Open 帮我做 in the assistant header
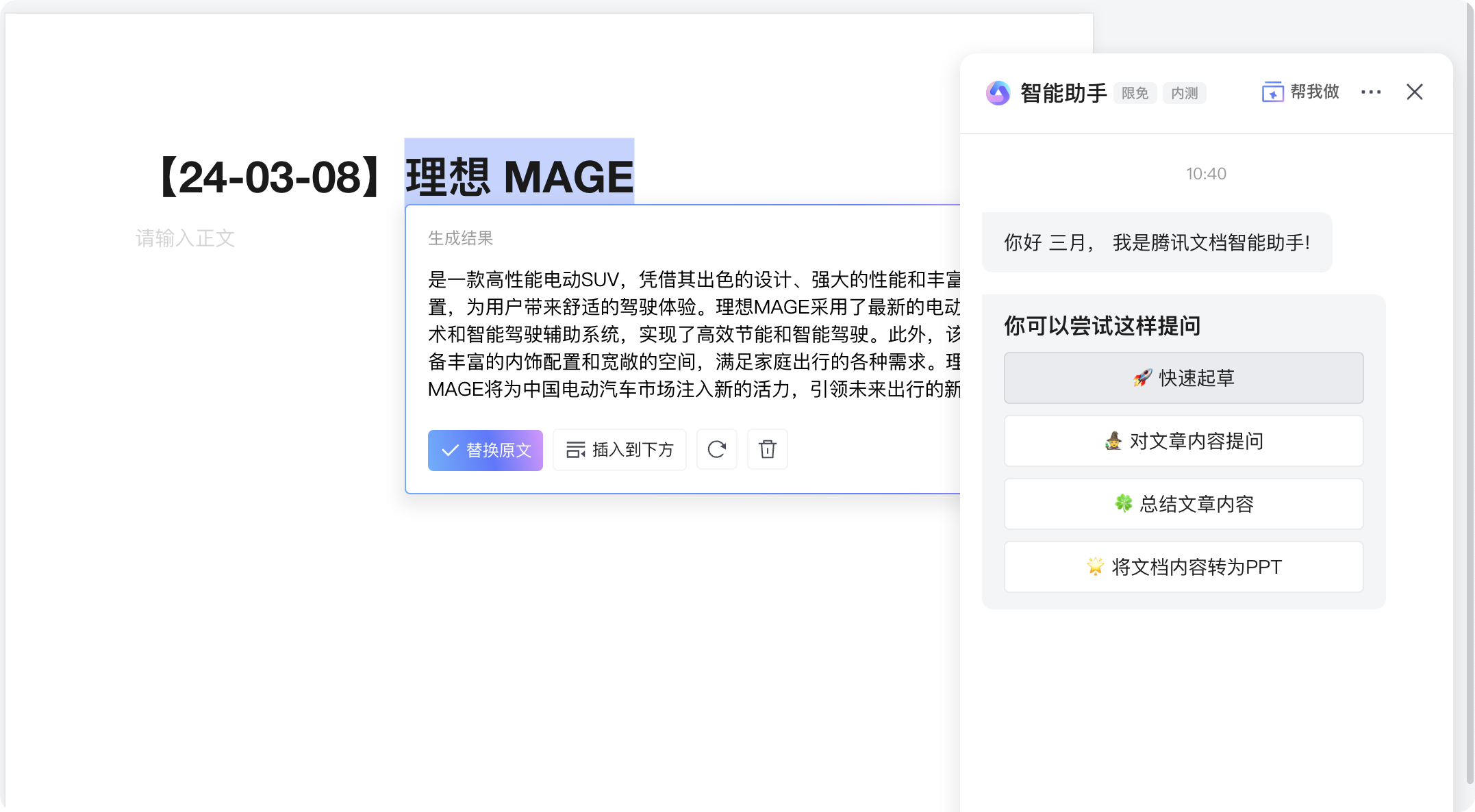Screen dimensions: 1475x812 [1300, 92]
